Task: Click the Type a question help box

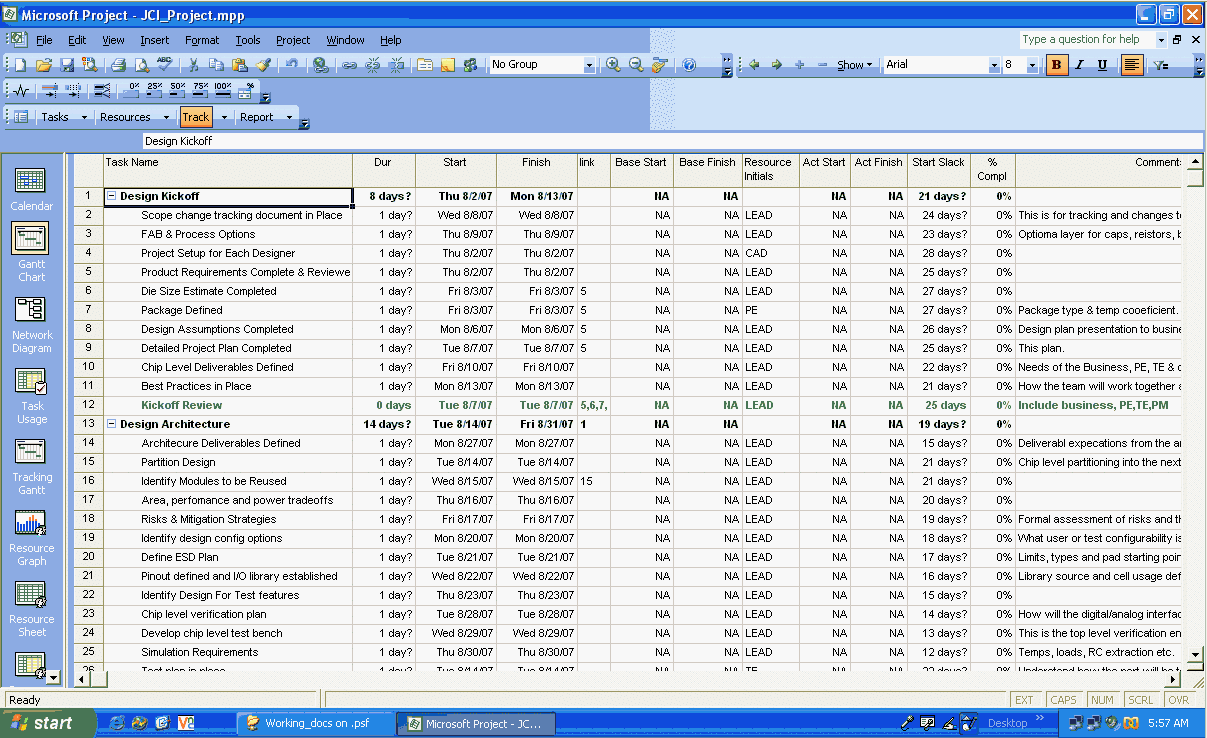Action: tap(1086, 40)
